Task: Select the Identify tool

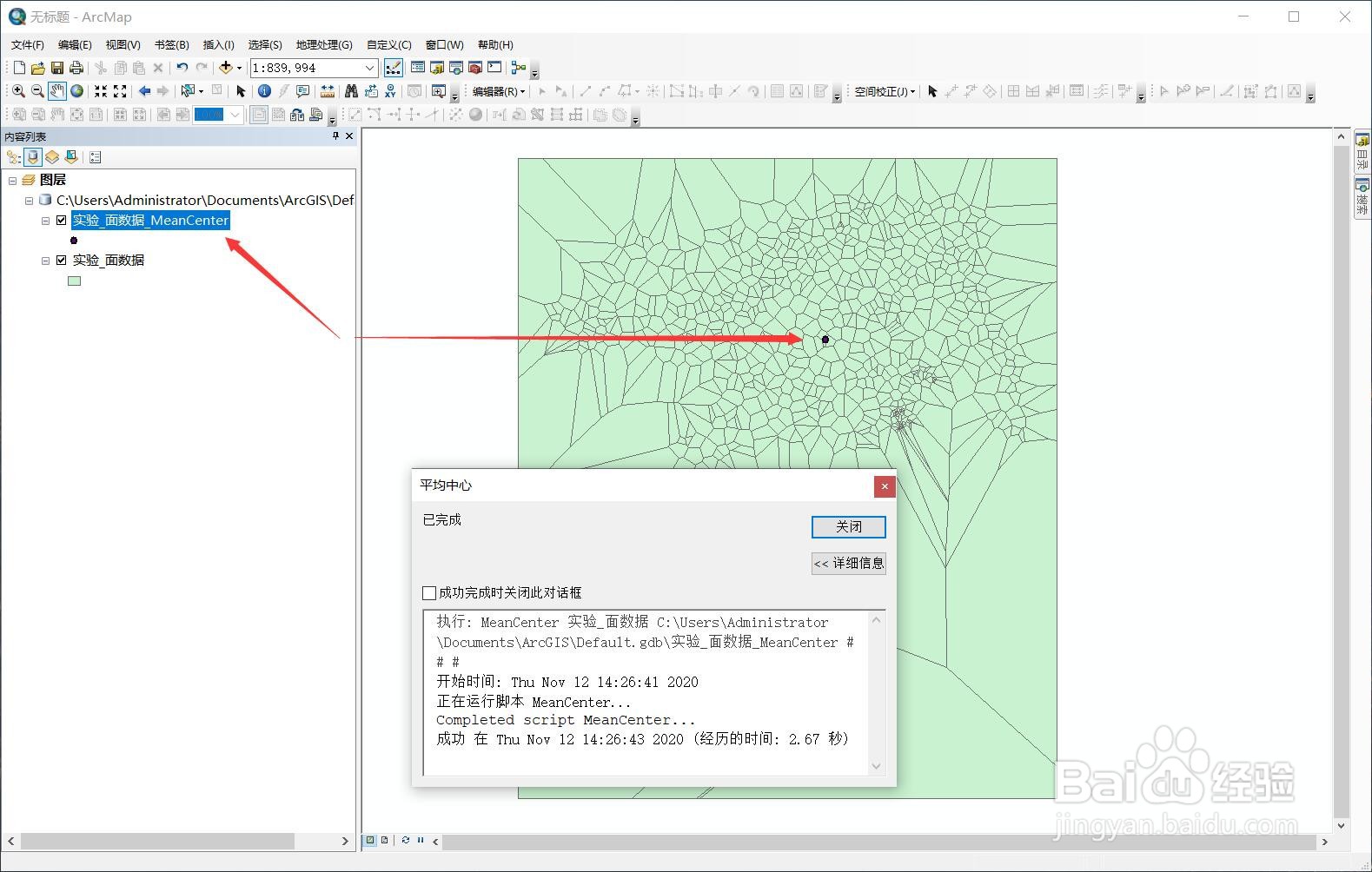Action: [264, 91]
